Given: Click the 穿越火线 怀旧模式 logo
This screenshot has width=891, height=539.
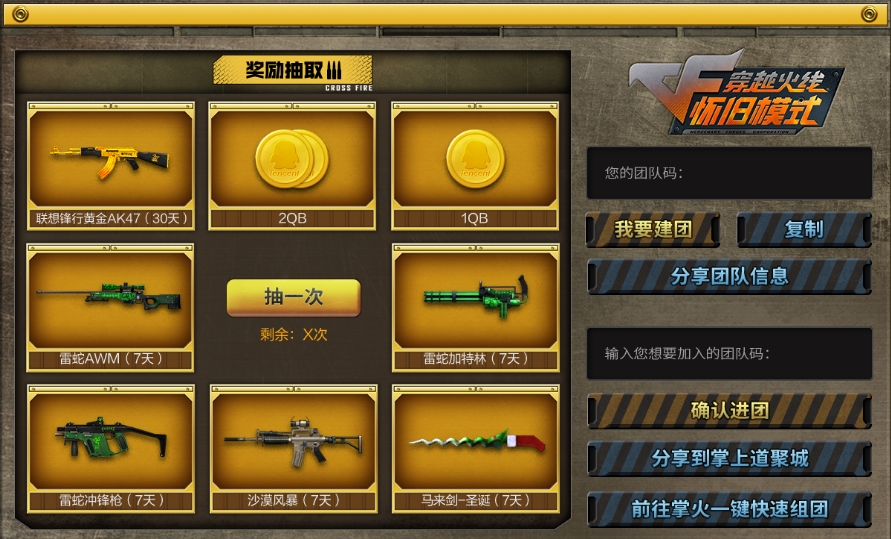Looking at the screenshot, I should (735, 93).
